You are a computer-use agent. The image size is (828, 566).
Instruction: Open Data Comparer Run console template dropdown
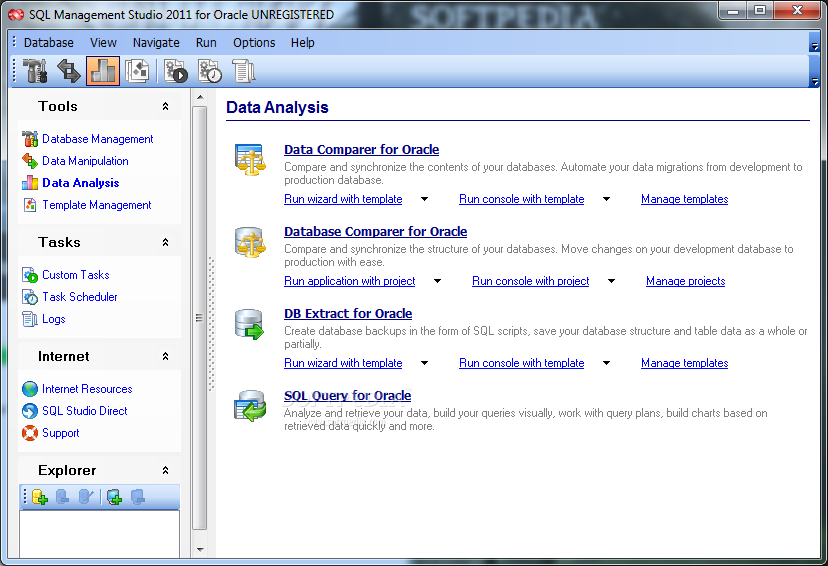click(606, 199)
